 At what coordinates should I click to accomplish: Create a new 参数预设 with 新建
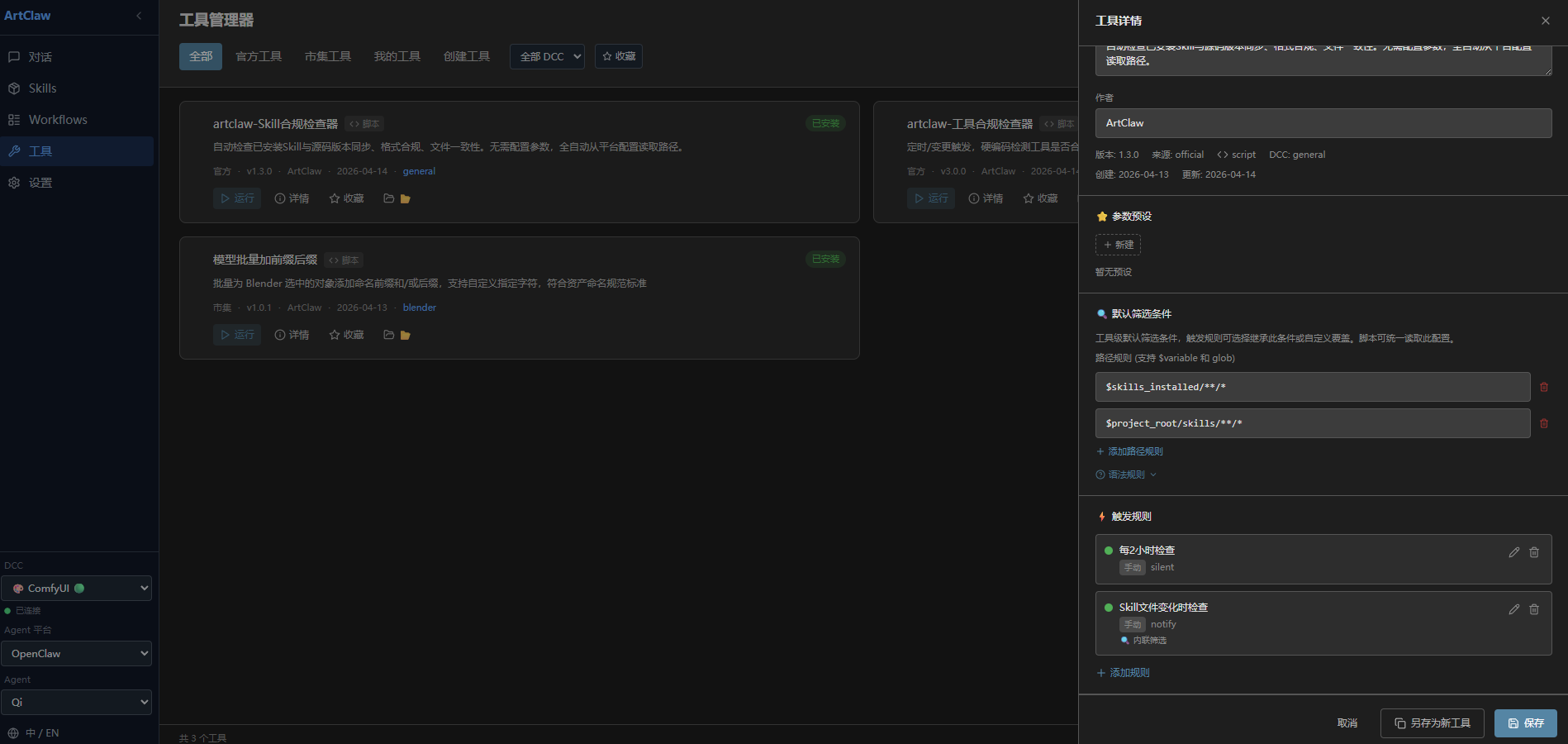[x=1118, y=245]
